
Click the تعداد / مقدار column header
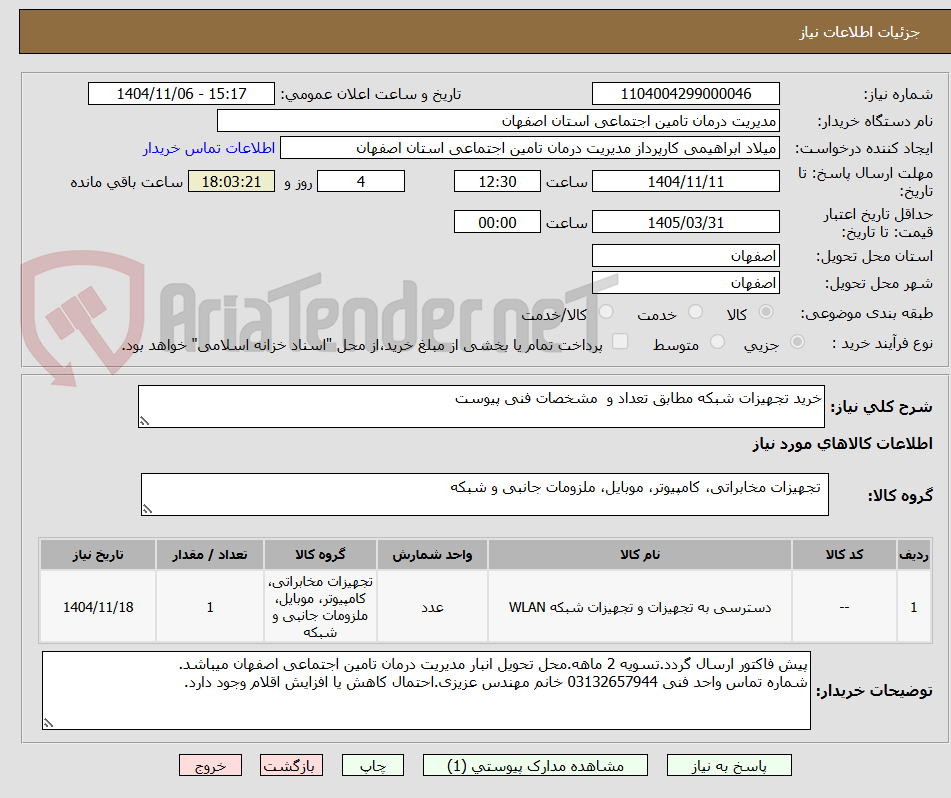pos(210,554)
